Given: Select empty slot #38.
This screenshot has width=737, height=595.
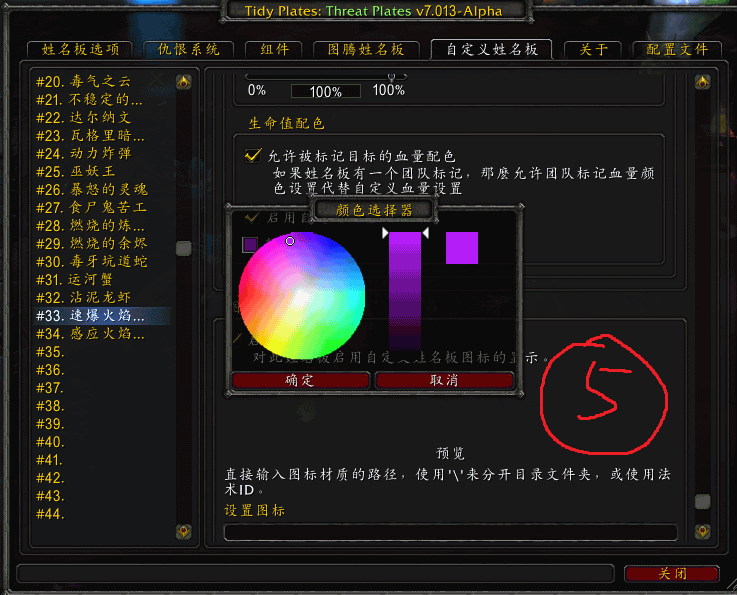Looking at the screenshot, I should click(x=101, y=406).
